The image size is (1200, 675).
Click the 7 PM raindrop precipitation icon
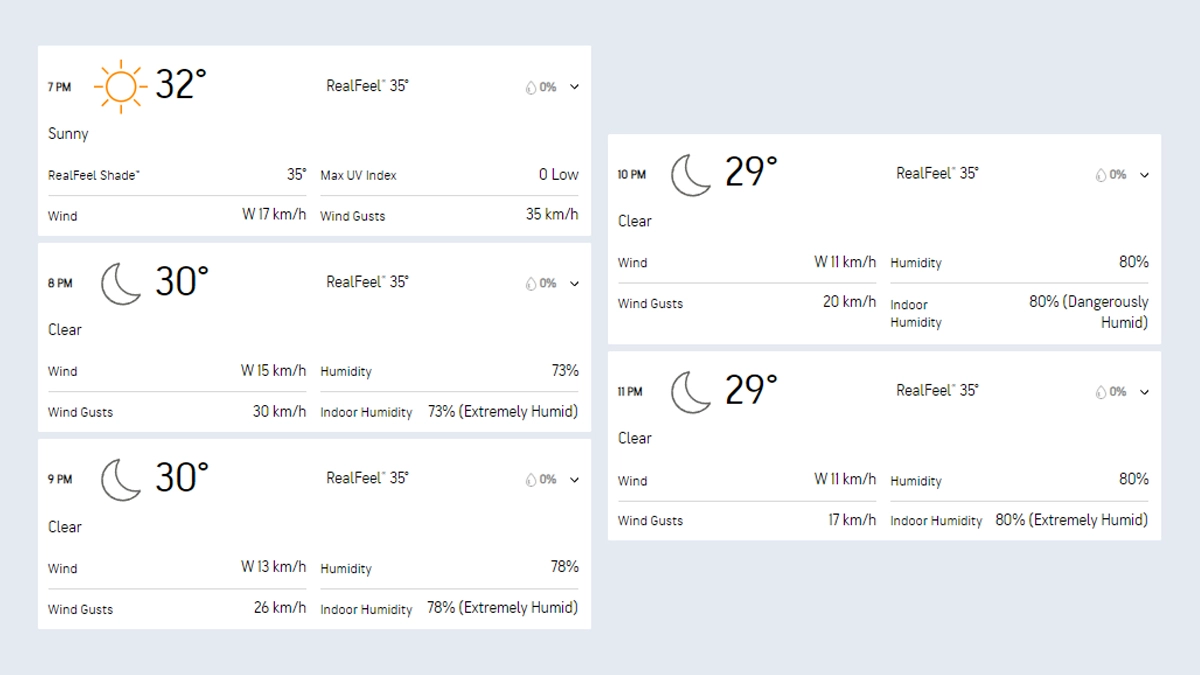pos(531,87)
